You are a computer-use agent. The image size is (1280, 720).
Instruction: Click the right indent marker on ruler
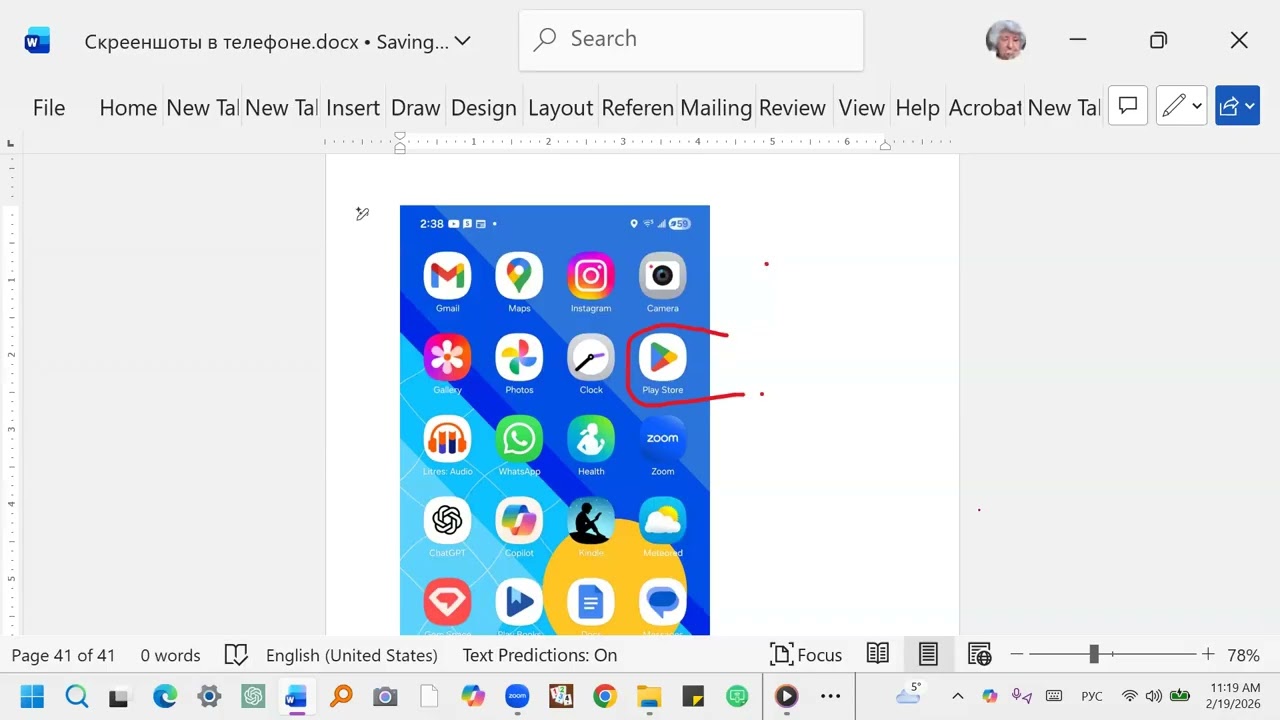[885, 146]
